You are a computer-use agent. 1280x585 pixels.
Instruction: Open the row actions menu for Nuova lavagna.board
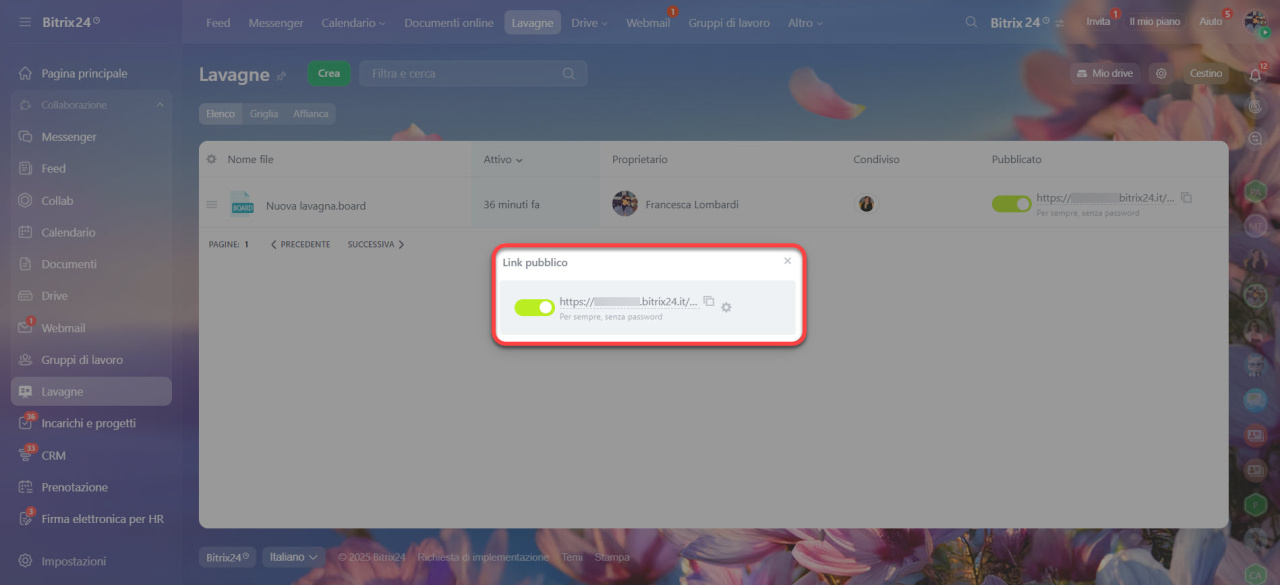[211, 205]
